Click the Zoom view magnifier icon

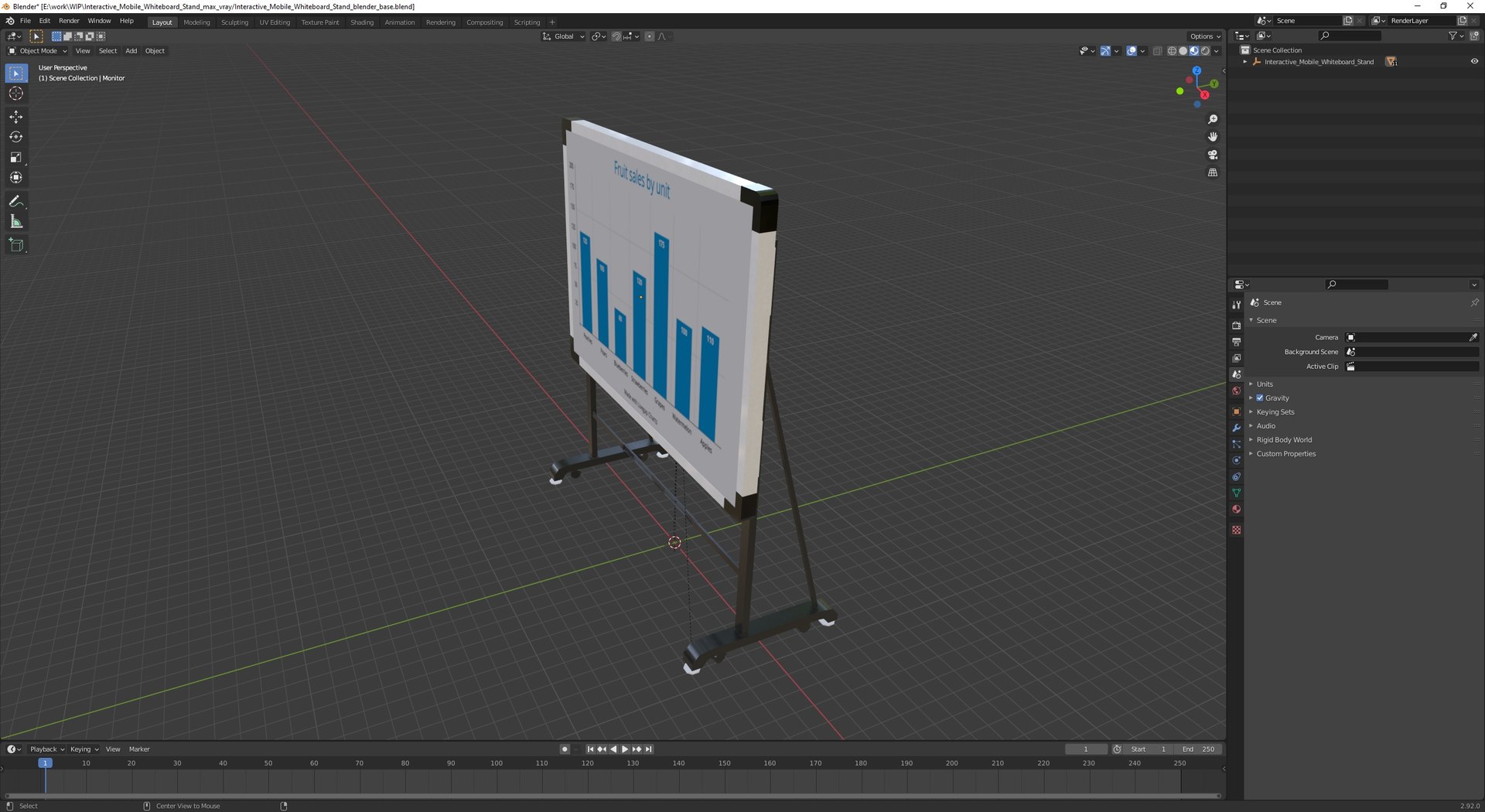click(x=1213, y=119)
